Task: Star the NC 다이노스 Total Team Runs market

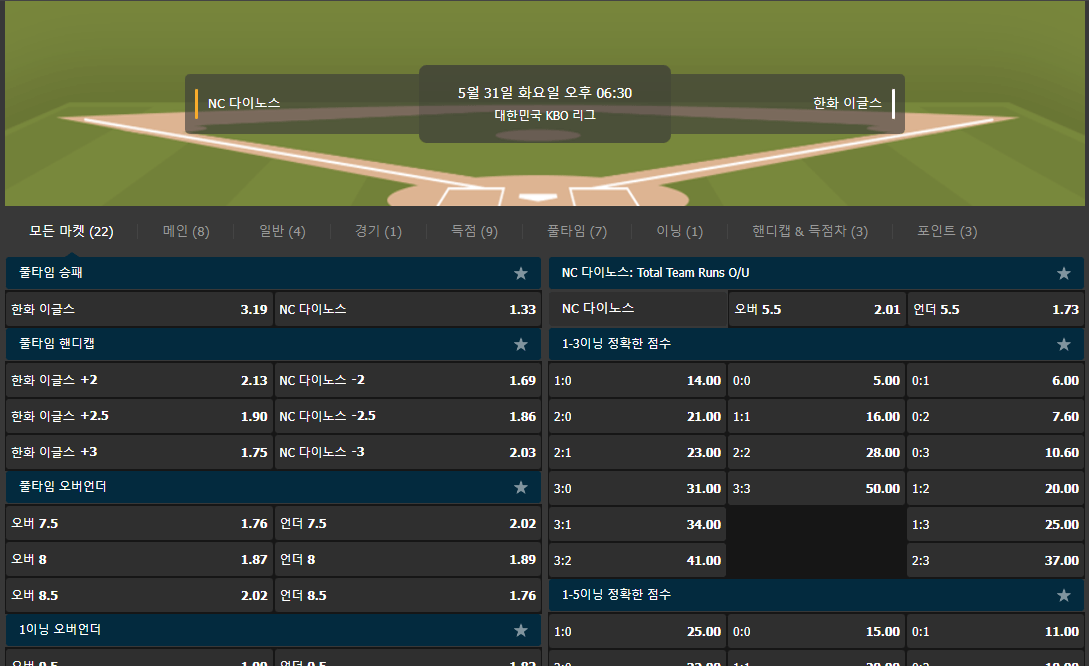Action: point(1063,274)
